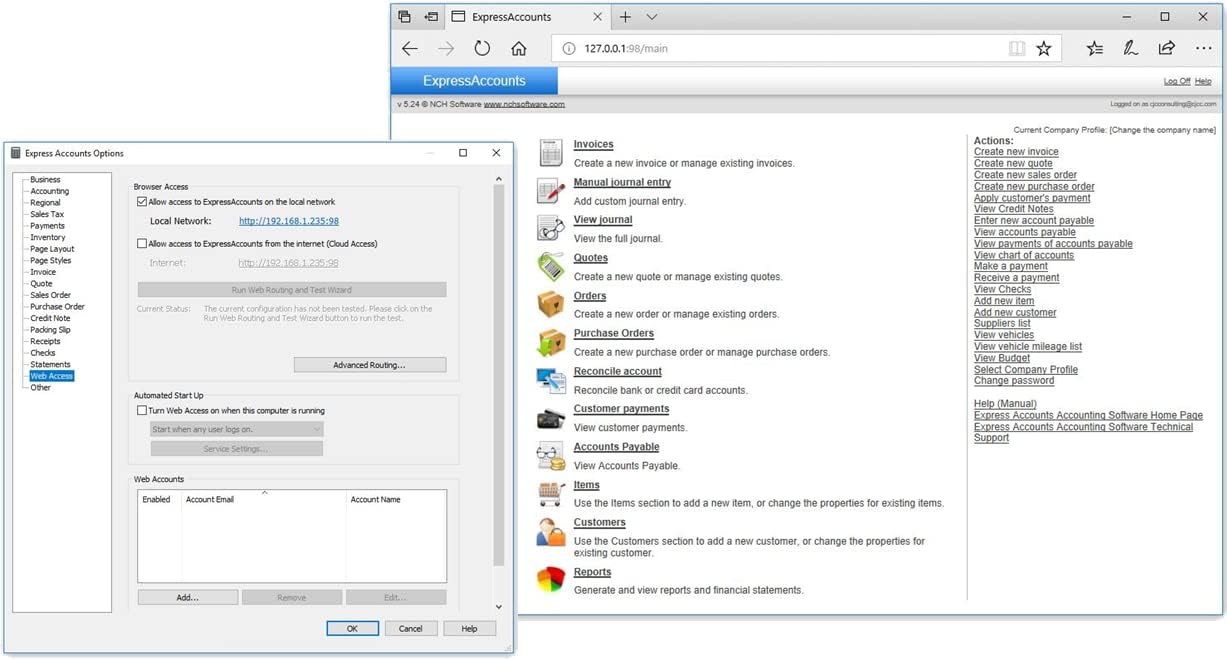The image size is (1227, 659).
Task: Disable access to ExpressAccounts on local network
Action: coord(142,202)
